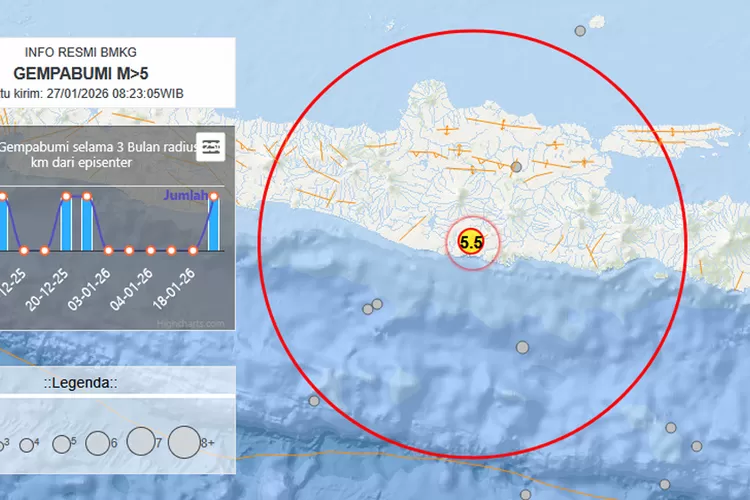Image resolution: width=750 pixels, height=500 pixels.
Task: Select left dot of the paired gray dots
Action: point(367,309)
